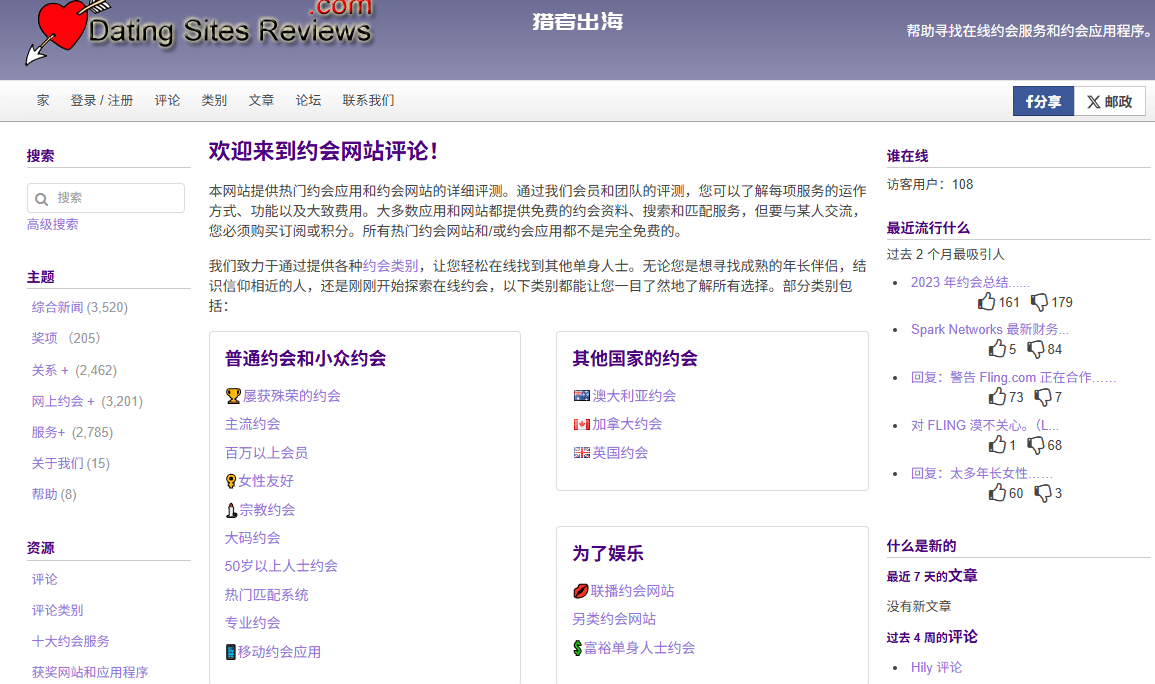Click thumbs-down icon for Spark Networks post
The height and width of the screenshot is (684, 1155).
click(x=1036, y=349)
